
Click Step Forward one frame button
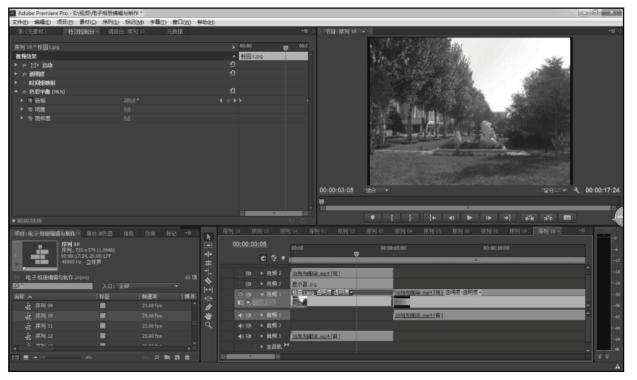488,218
